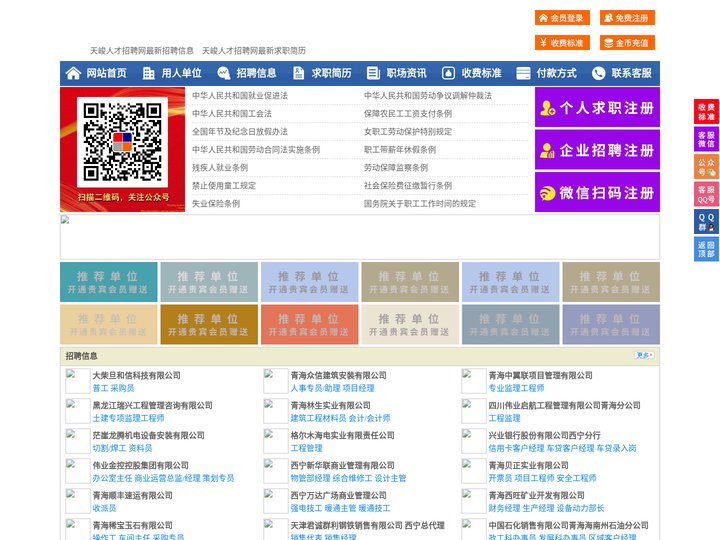
Task: Open 保障农民工工资支付条例 link
Action: pos(408,113)
